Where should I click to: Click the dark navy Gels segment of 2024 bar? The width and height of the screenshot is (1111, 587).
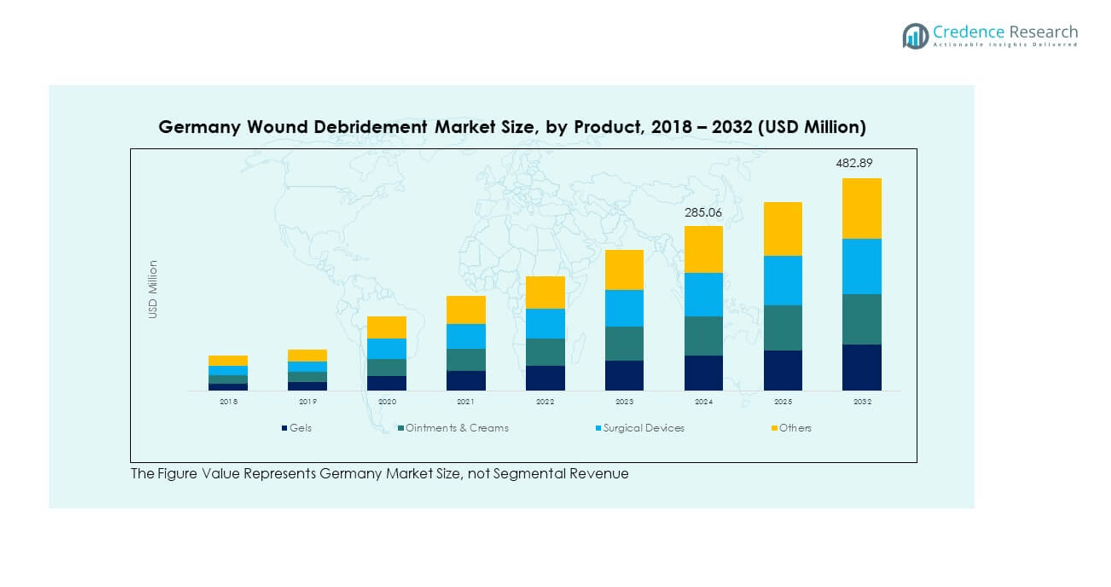pos(703,372)
